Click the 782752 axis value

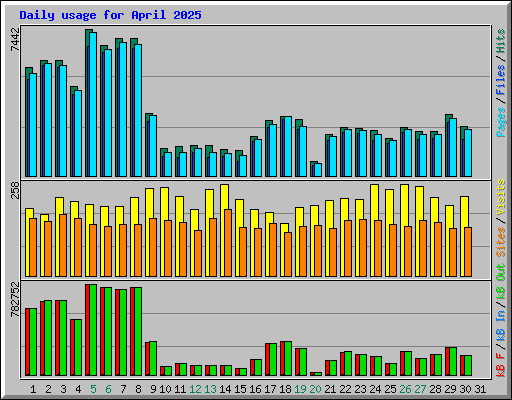pos(15,299)
